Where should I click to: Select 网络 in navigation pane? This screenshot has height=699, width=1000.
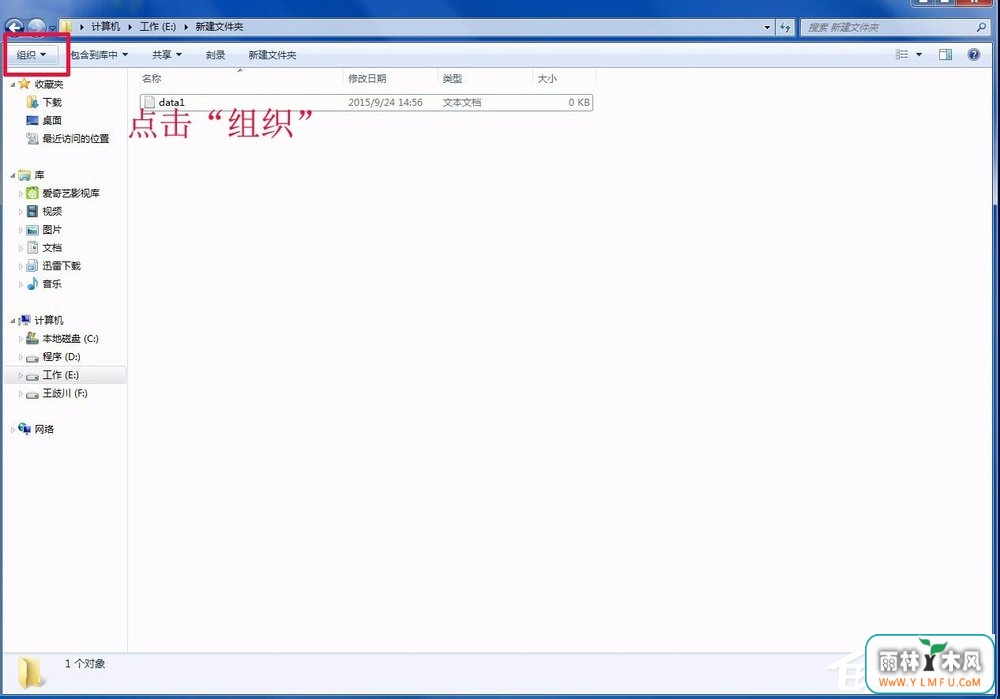(44, 429)
